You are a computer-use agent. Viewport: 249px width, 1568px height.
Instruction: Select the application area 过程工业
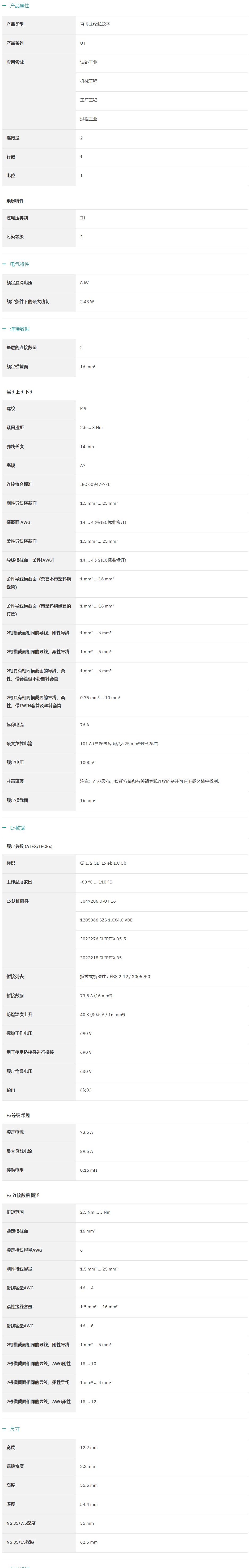88,119
